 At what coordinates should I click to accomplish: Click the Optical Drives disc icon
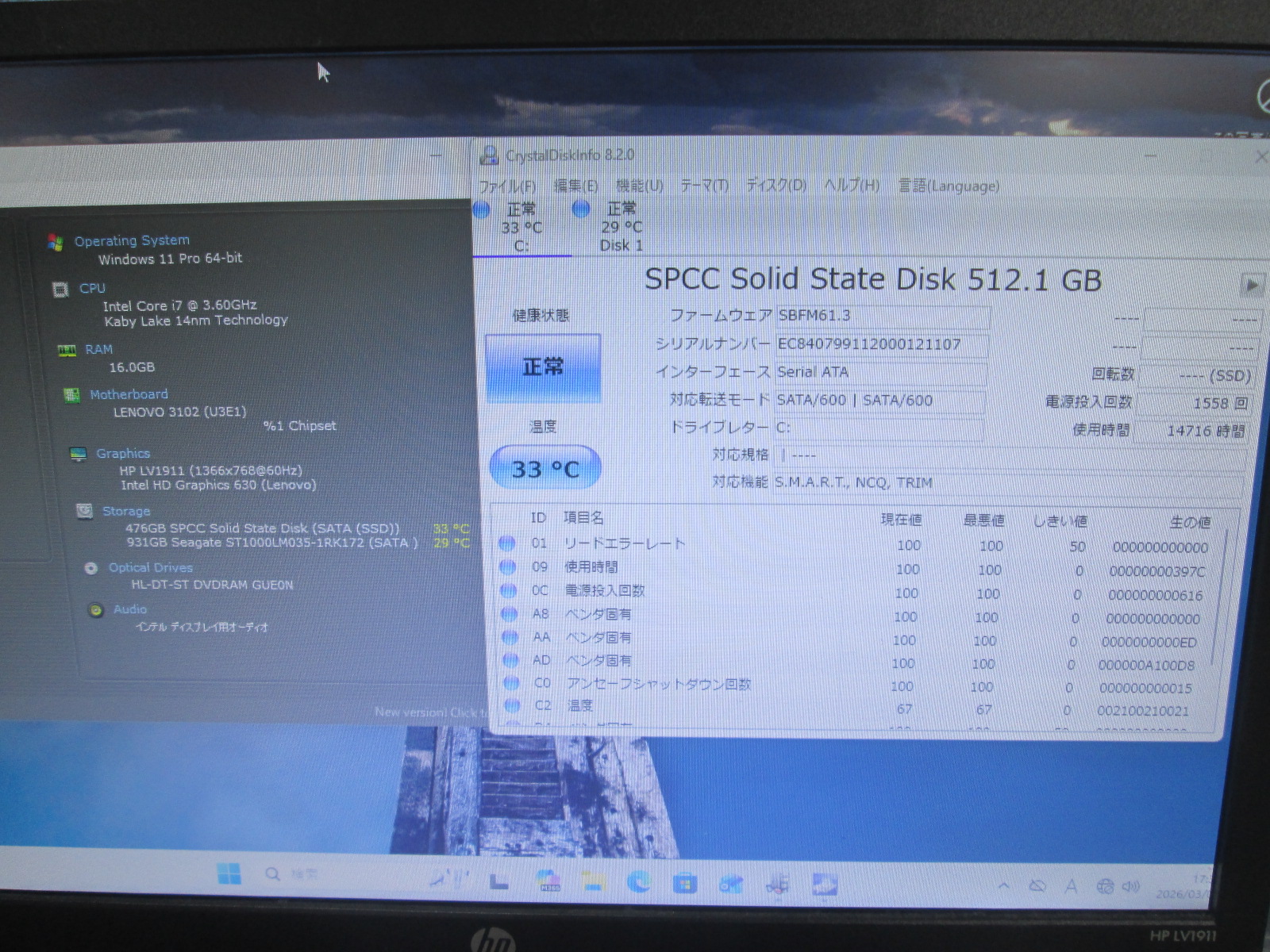click(x=91, y=568)
